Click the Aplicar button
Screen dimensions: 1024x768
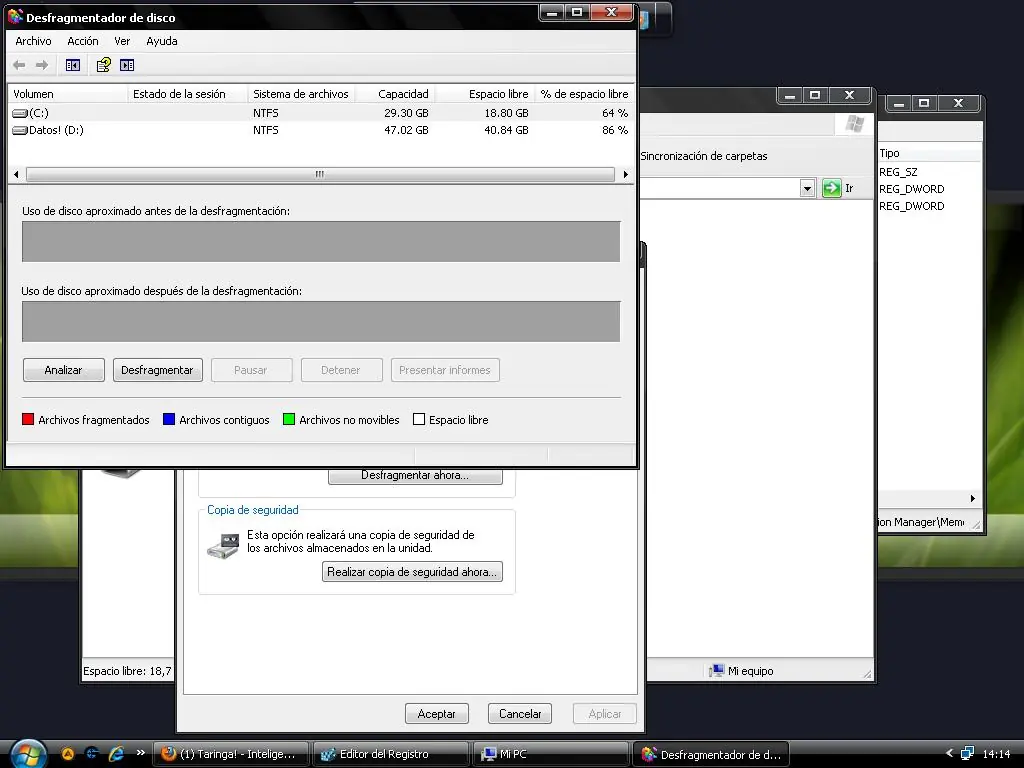[x=605, y=714]
